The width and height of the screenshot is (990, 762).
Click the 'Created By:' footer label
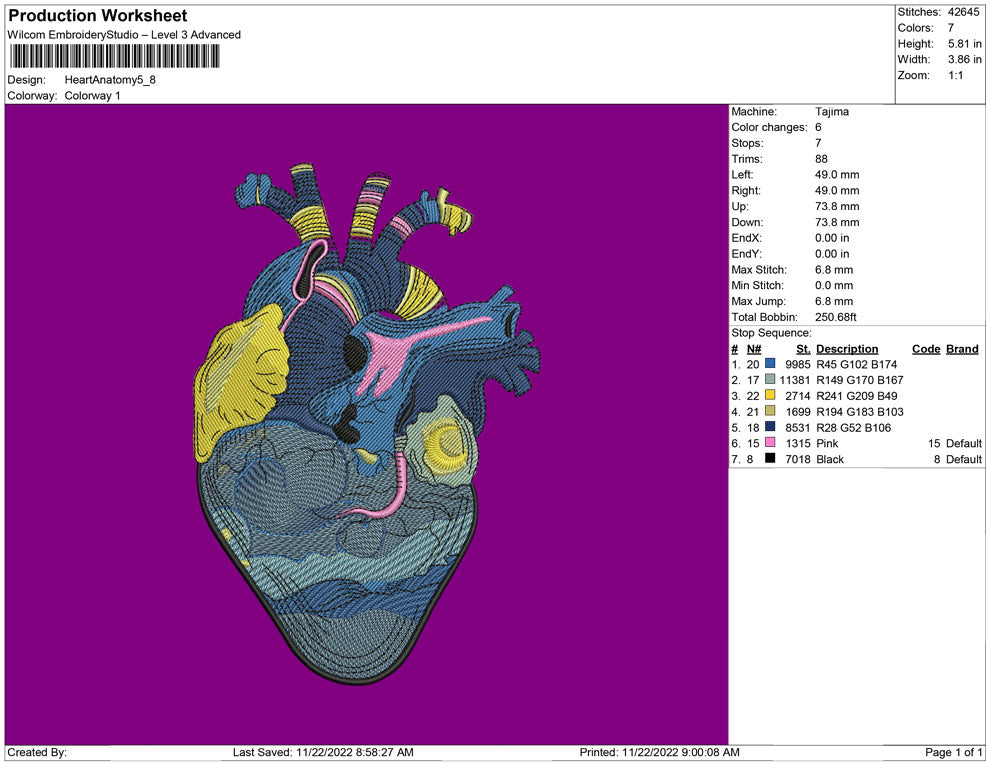[x=37, y=752]
